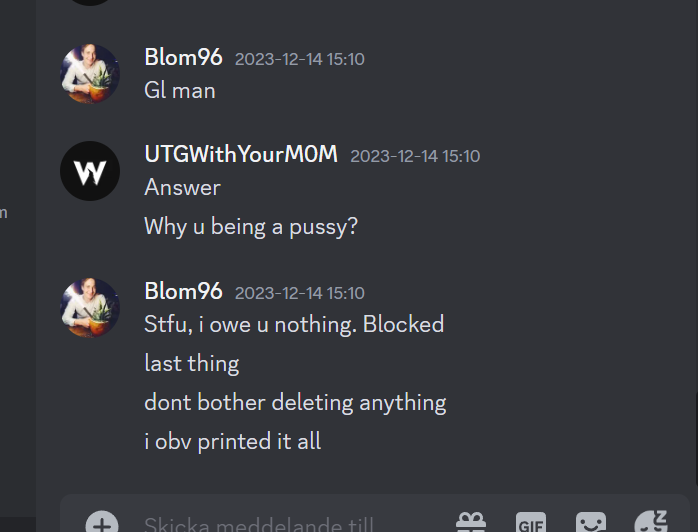
Task: Click the "Skicka meddelande till" message field
Action: (x=294, y=524)
